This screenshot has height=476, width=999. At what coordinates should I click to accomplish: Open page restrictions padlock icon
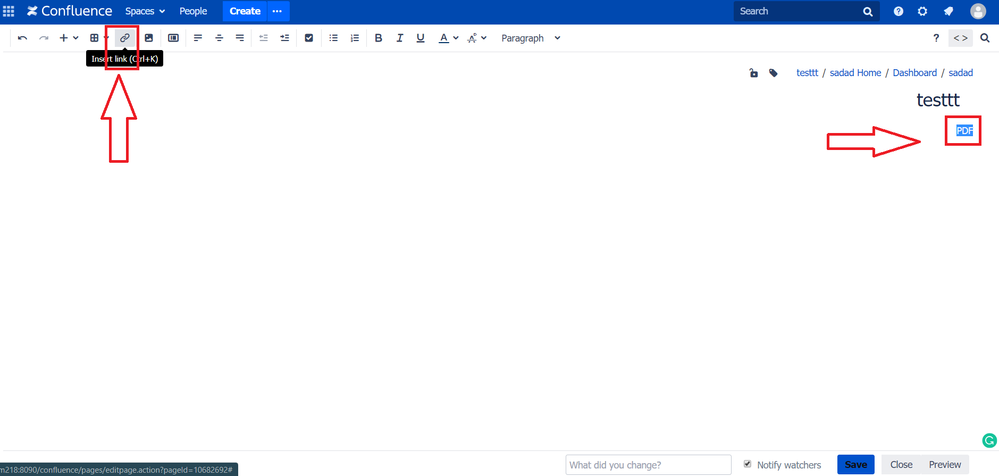coord(754,73)
